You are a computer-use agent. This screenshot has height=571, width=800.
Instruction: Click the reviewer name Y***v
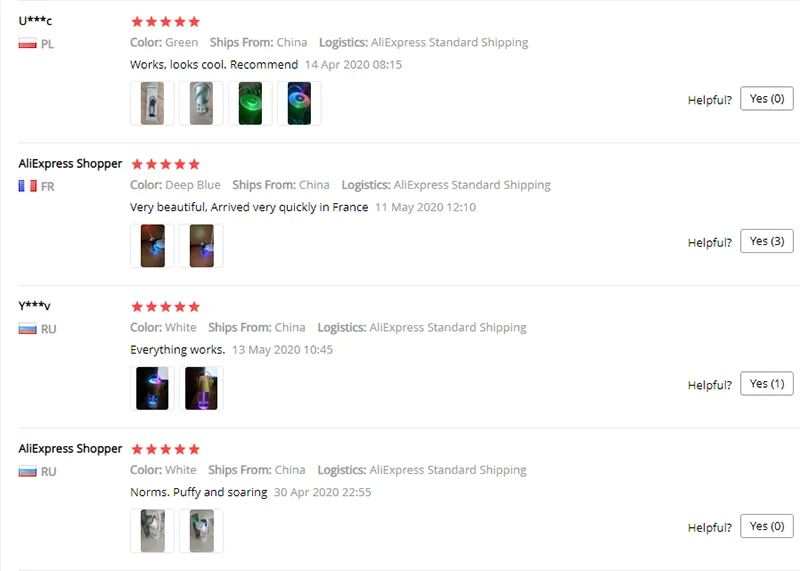pyautogui.click(x=34, y=306)
